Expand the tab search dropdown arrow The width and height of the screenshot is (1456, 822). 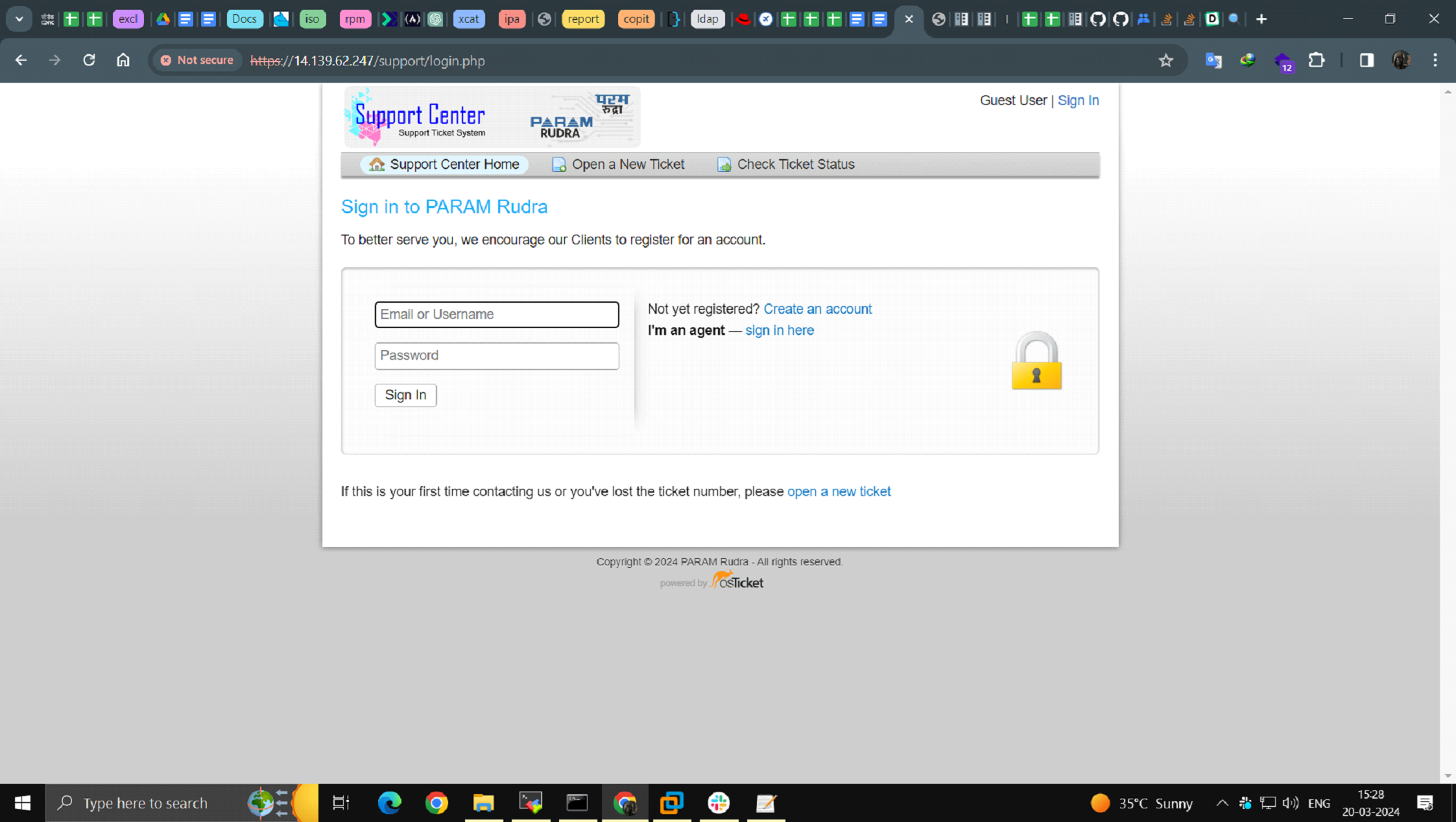pos(19,19)
